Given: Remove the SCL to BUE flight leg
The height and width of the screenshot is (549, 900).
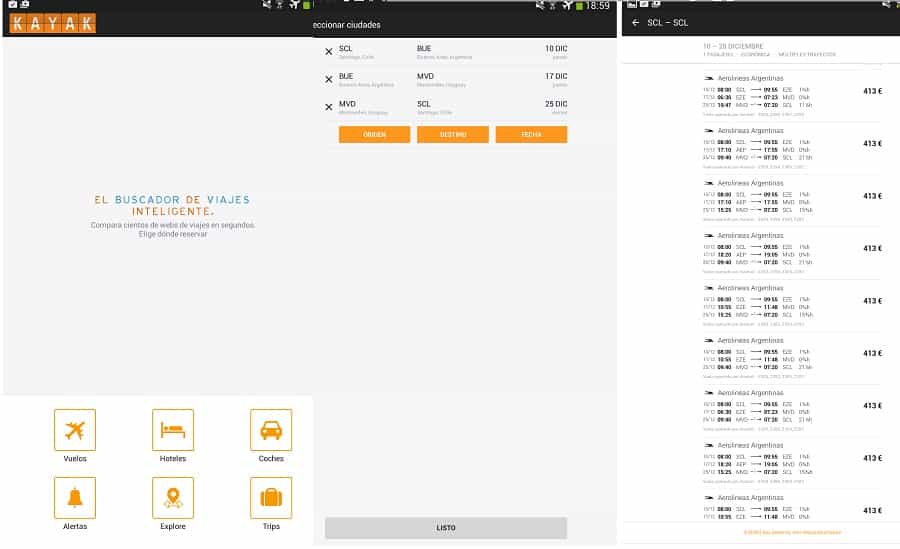Looking at the screenshot, I should 329,51.
